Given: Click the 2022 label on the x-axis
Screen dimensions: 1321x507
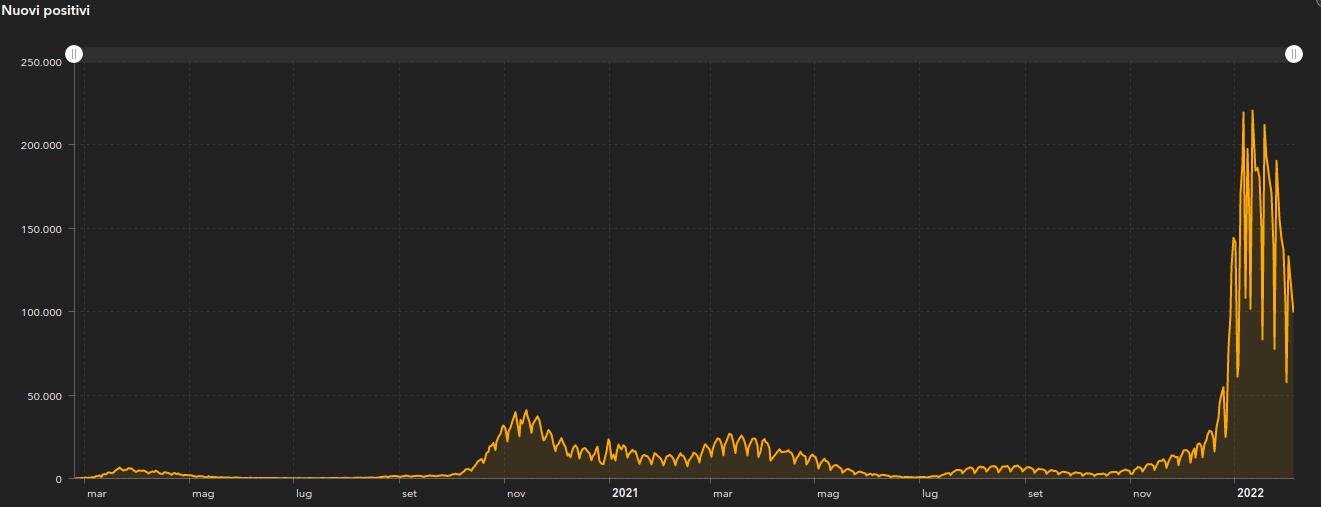Looking at the screenshot, I should point(1250,493).
